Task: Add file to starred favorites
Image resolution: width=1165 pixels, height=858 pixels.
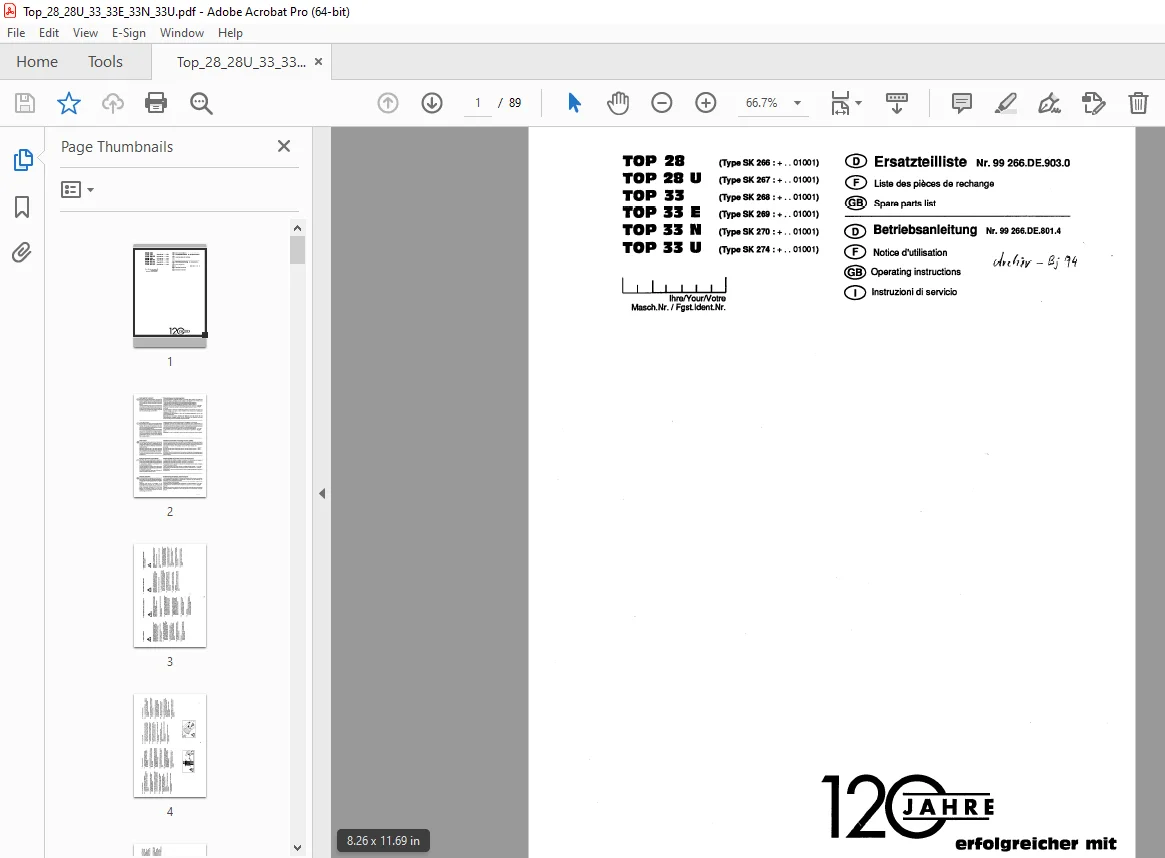Action: pyautogui.click(x=68, y=103)
